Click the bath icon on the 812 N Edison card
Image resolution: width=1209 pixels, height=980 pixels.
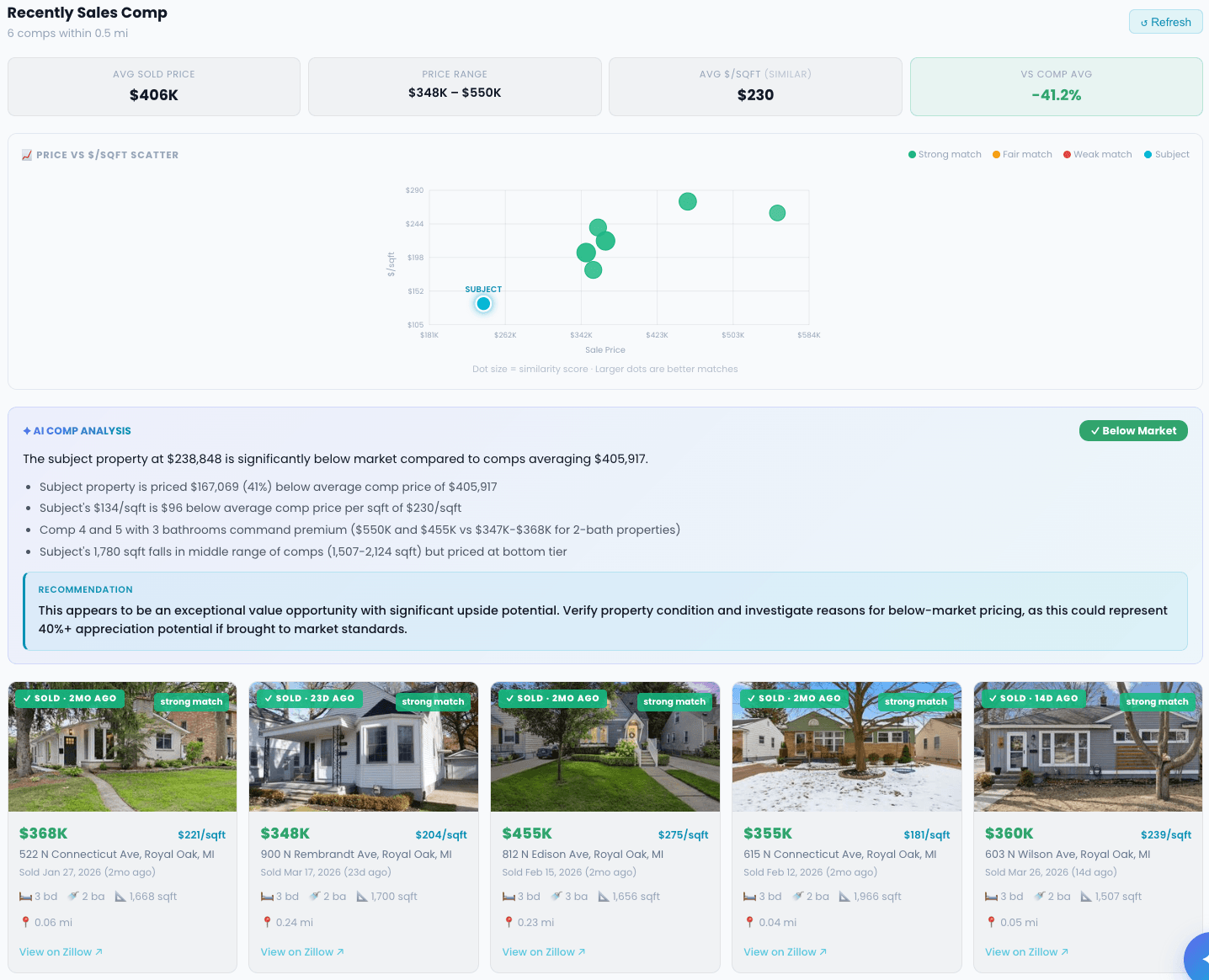point(556,896)
